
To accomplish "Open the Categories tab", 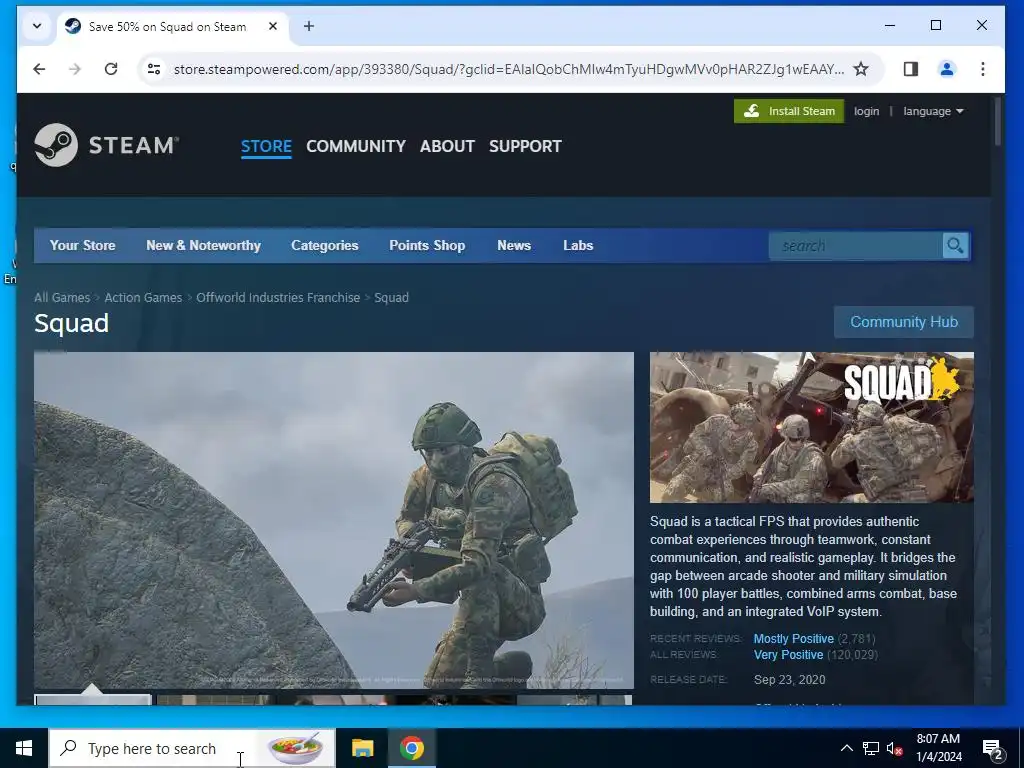I will 325,246.
